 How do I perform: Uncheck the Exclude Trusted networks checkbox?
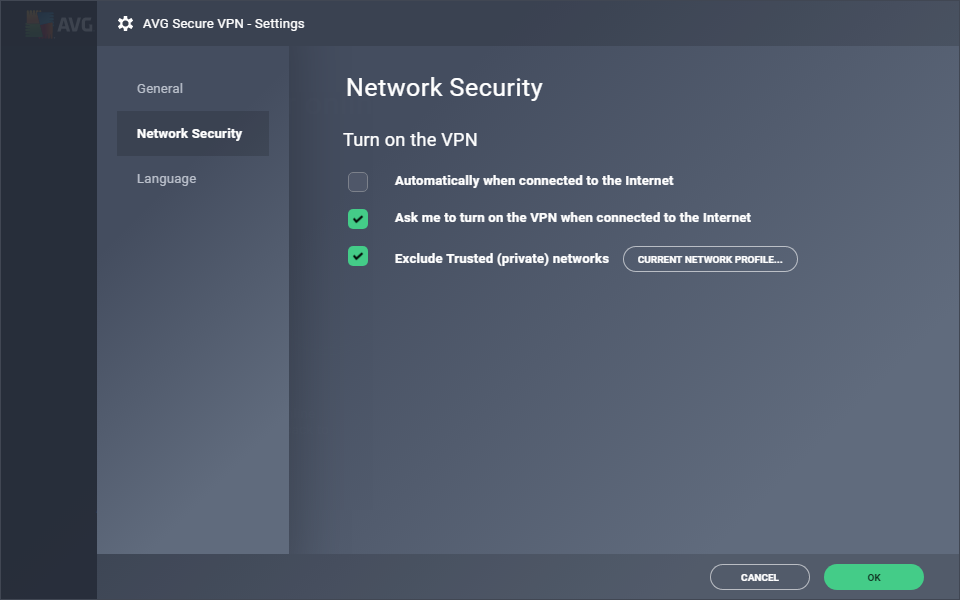pos(358,257)
